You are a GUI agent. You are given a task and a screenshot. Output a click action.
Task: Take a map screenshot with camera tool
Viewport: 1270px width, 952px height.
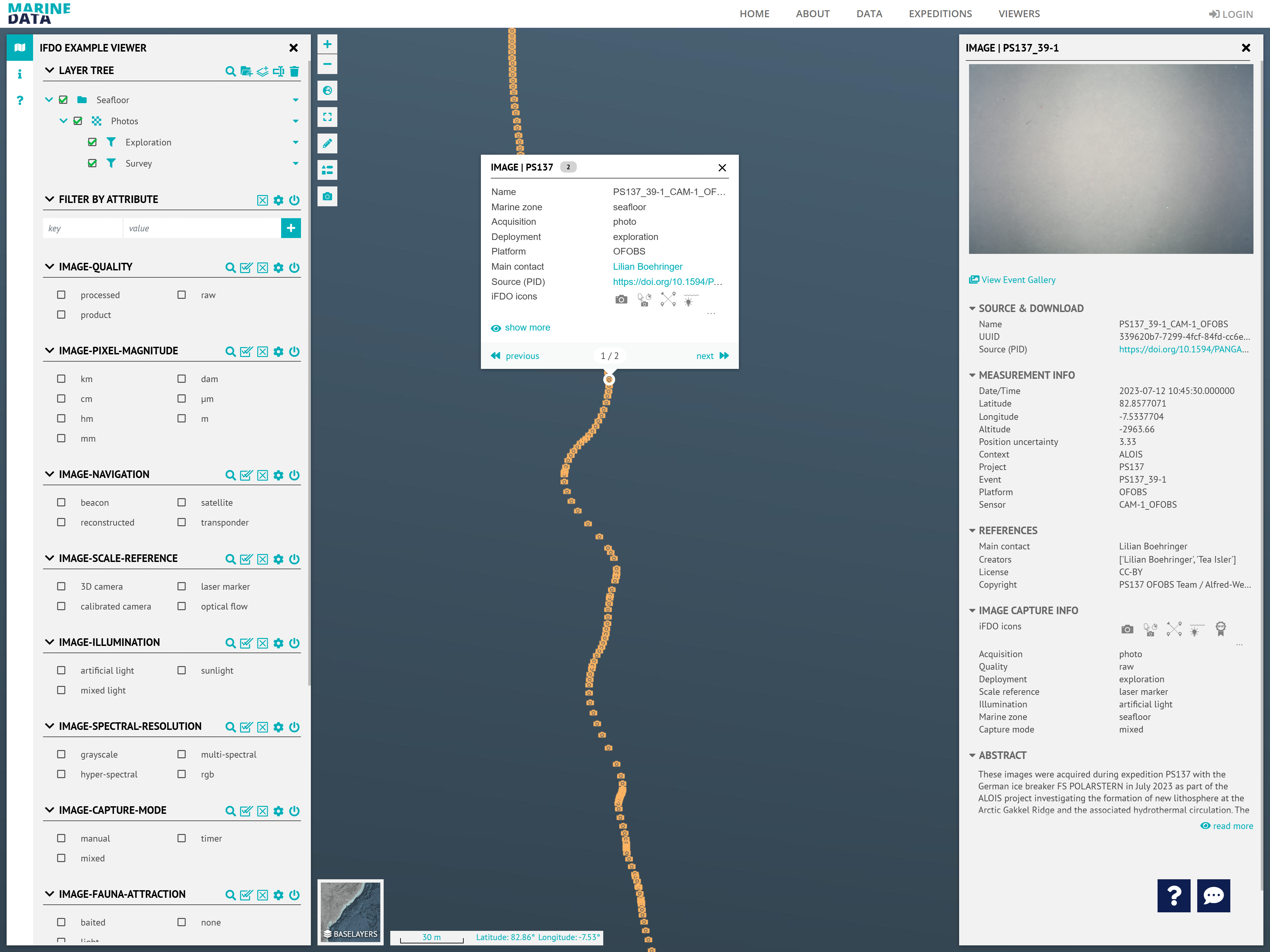327,196
